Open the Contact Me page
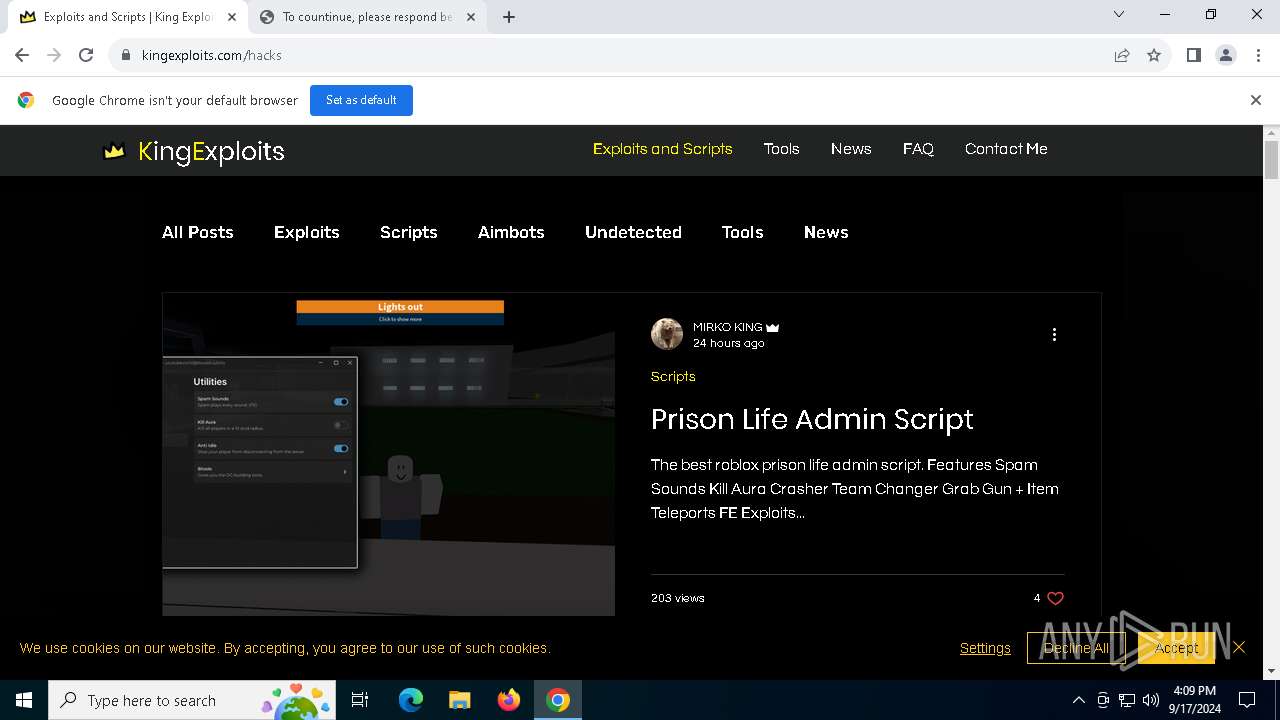This screenshot has height=720, width=1280. (x=1006, y=149)
